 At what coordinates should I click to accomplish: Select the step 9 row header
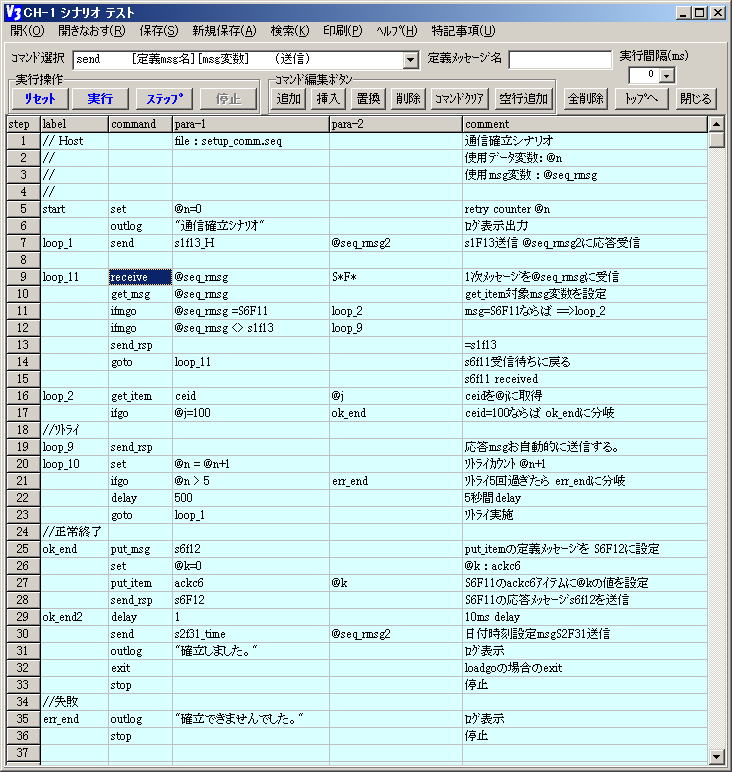tap(23, 277)
